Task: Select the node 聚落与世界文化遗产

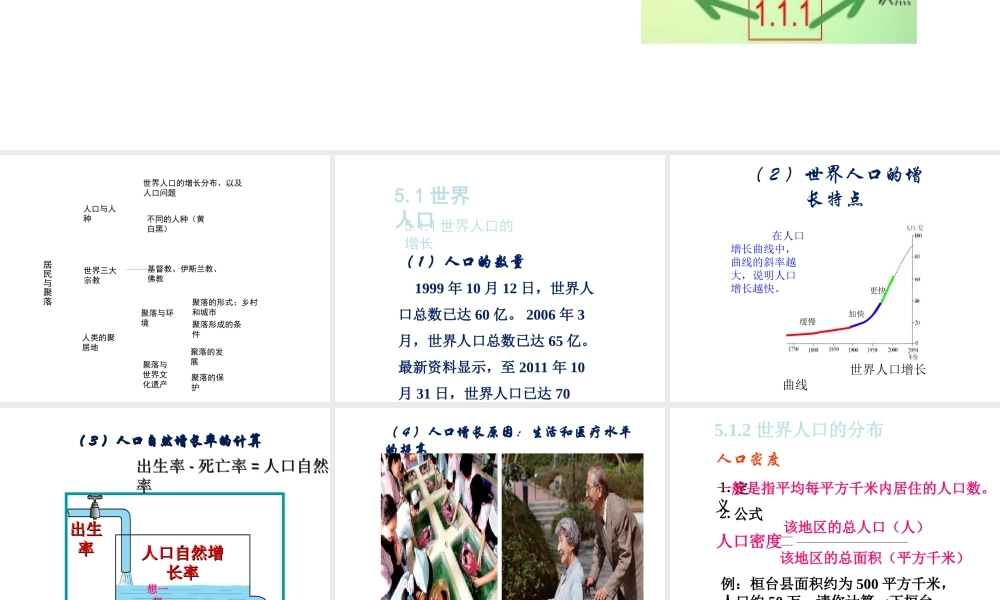Action: [x=155, y=374]
